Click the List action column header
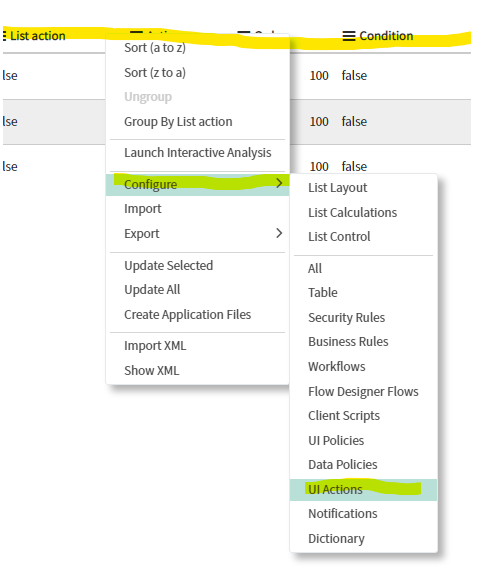 pos(37,36)
